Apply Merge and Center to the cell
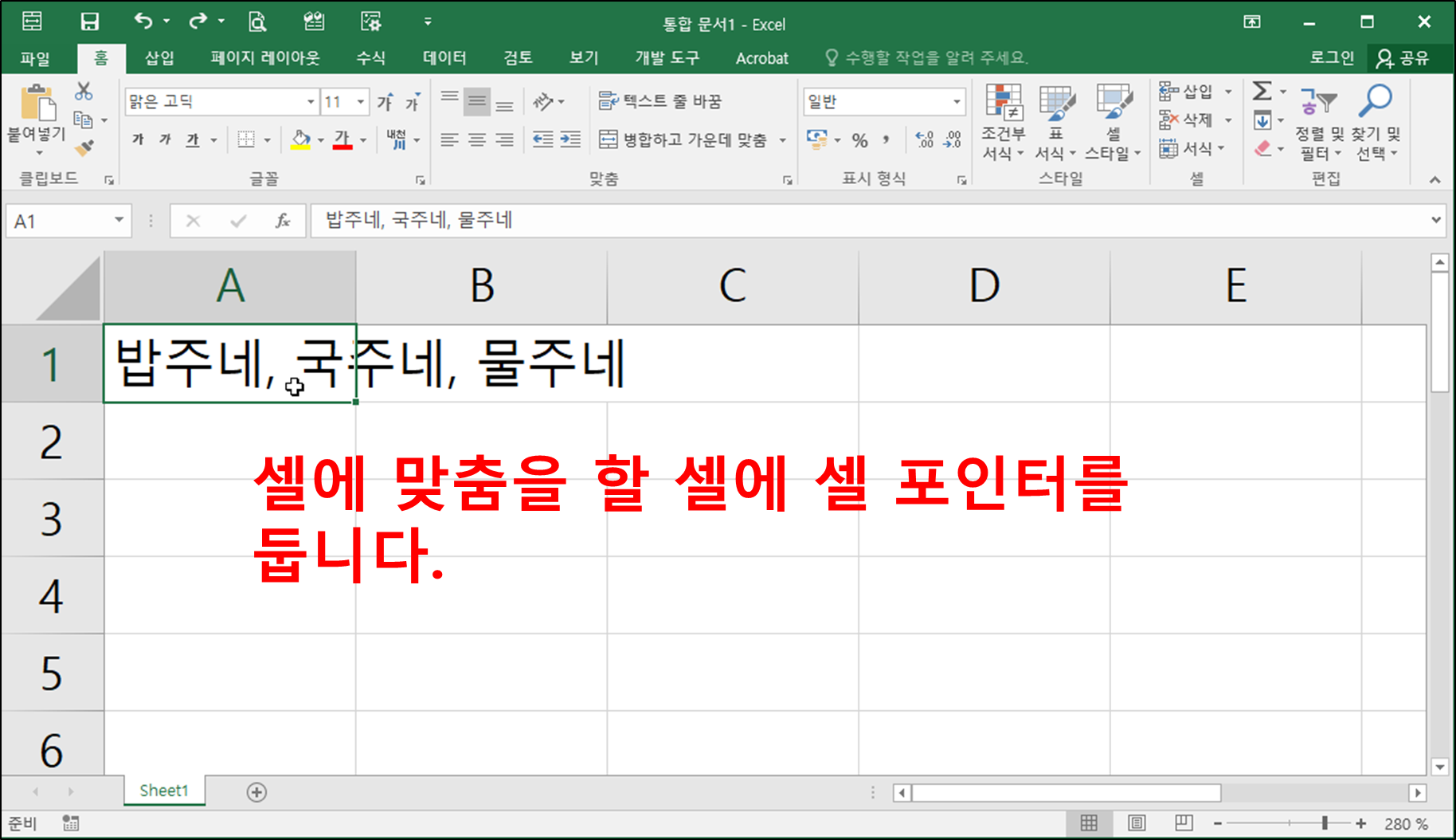This screenshot has height=840, width=1456. tap(683, 140)
